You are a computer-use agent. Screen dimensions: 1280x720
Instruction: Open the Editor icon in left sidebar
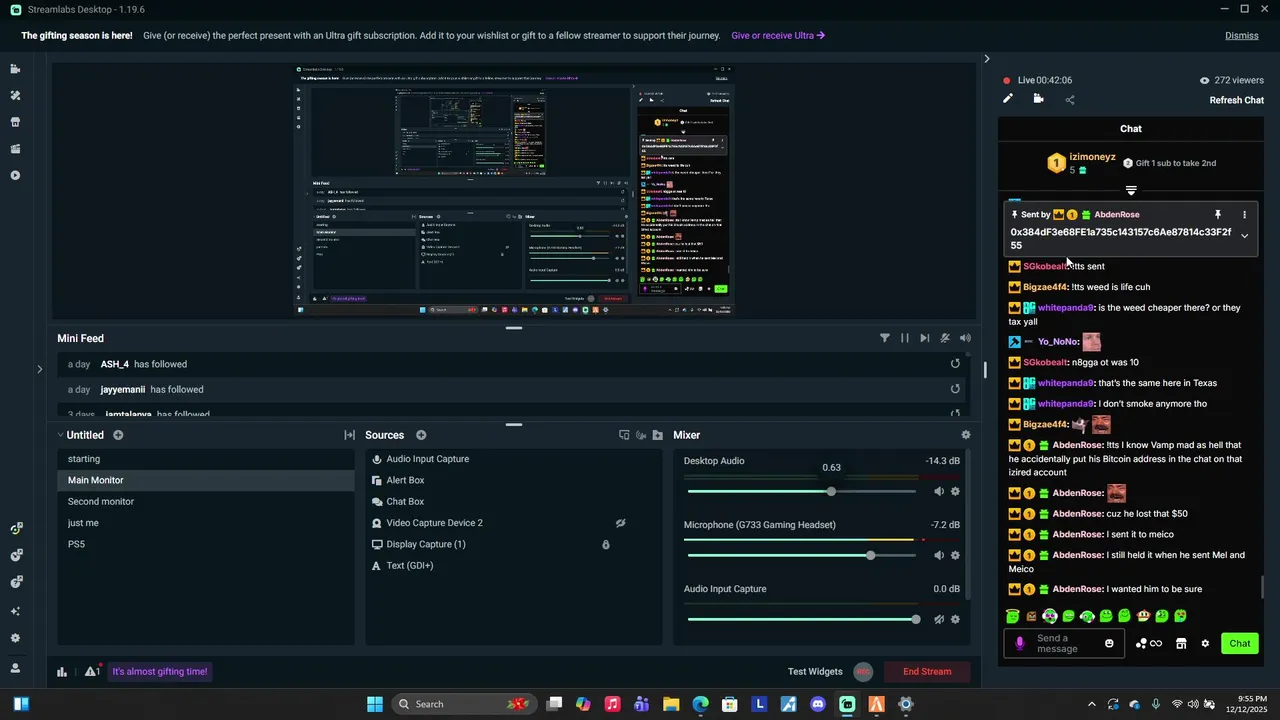click(15, 69)
